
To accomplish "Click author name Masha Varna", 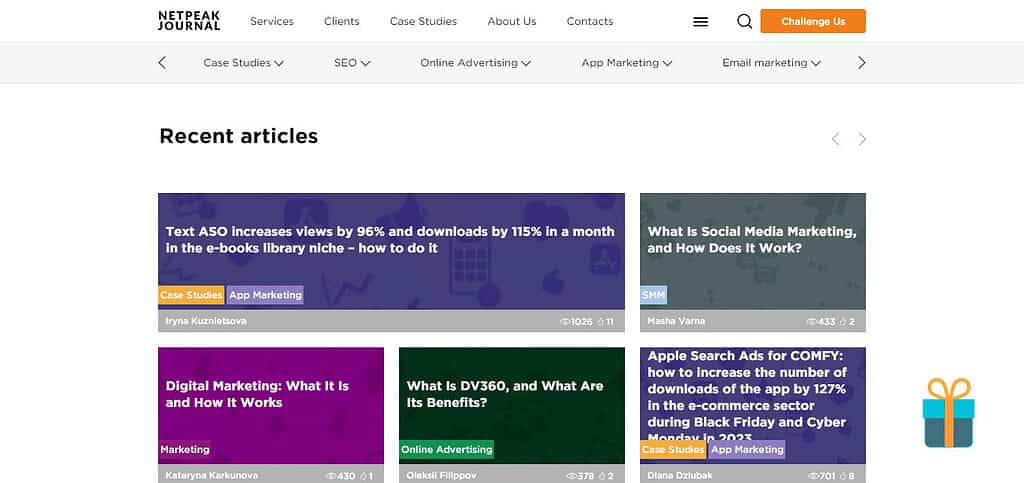I will click(676, 321).
